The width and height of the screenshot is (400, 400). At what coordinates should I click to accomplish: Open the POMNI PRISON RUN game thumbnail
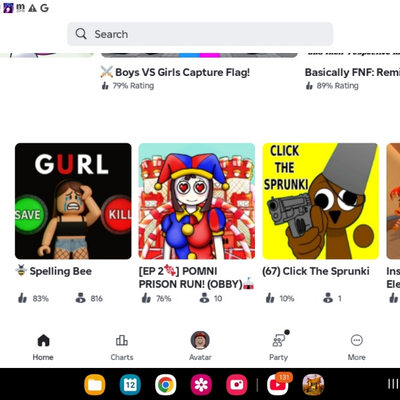point(197,201)
